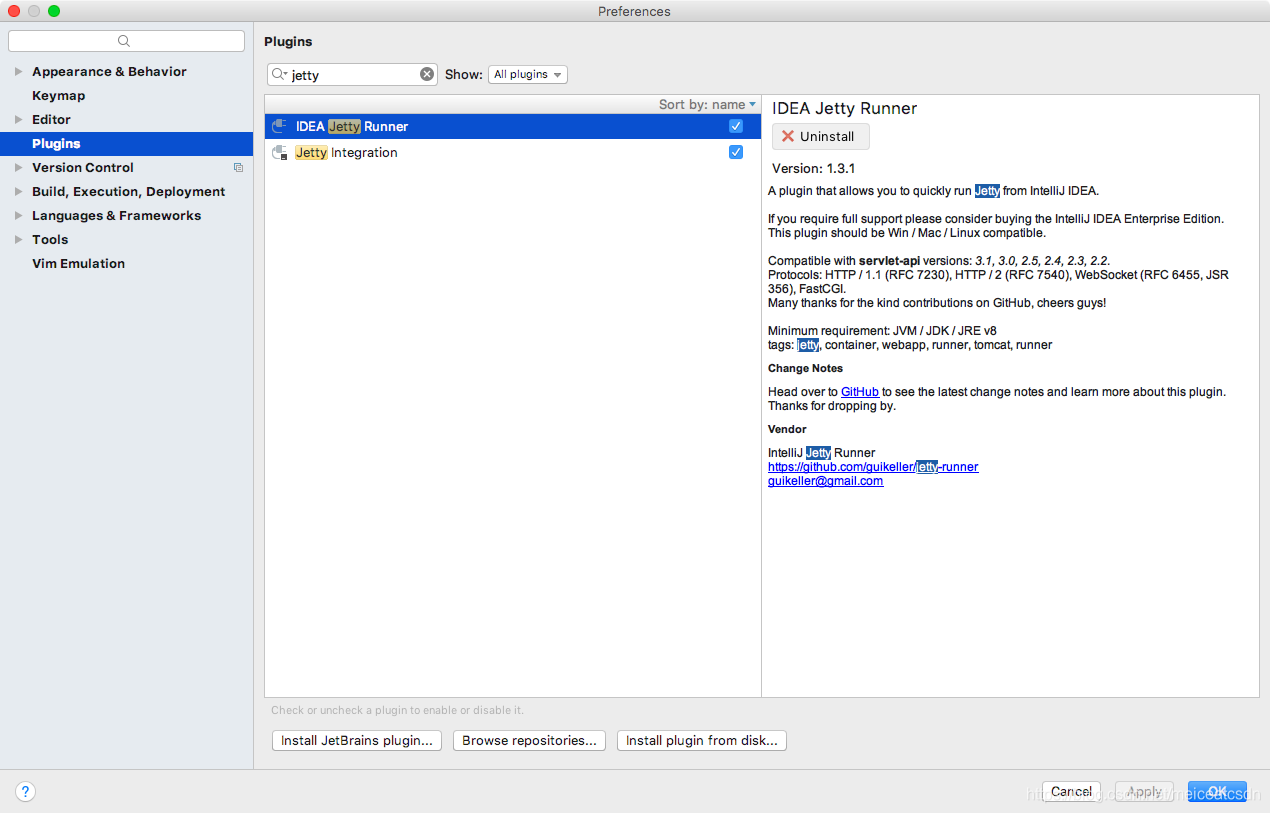1270x813 pixels.
Task: Select the IDEA Jetty Runner plugin row
Action: [513, 126]
